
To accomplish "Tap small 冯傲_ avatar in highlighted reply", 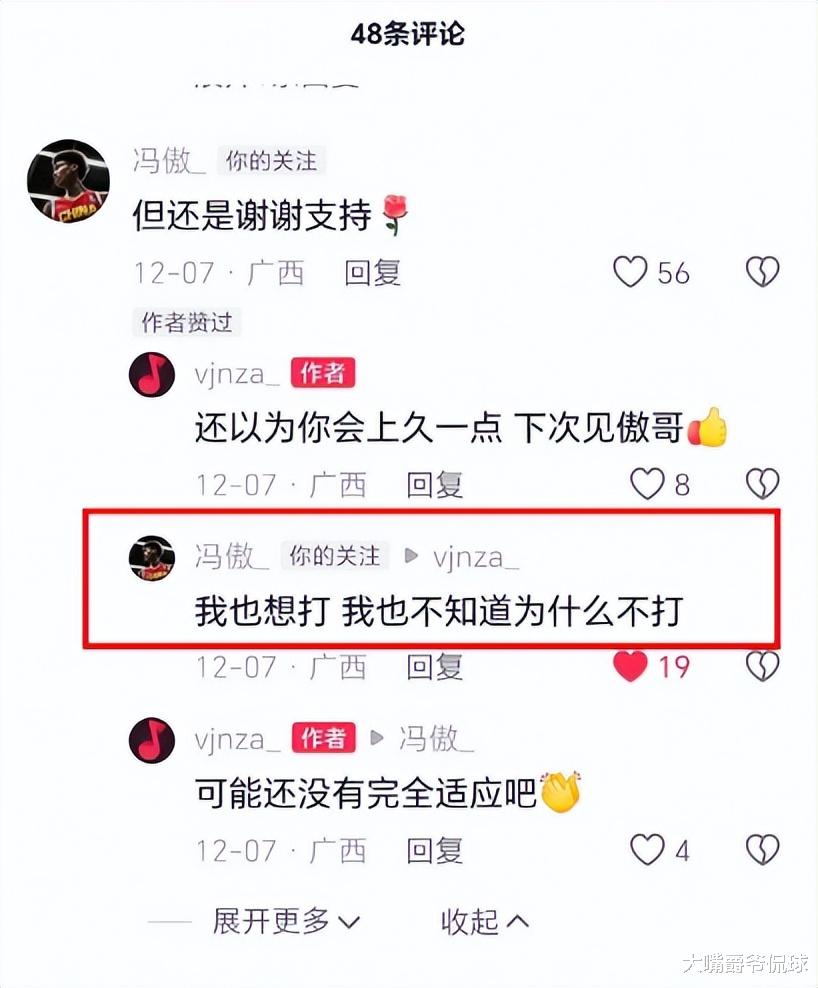I will click(152, 558).
